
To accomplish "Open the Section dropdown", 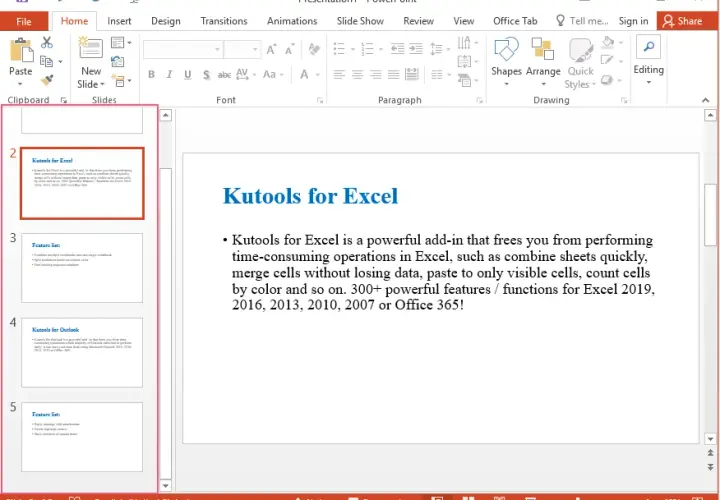I will [122, 81].
